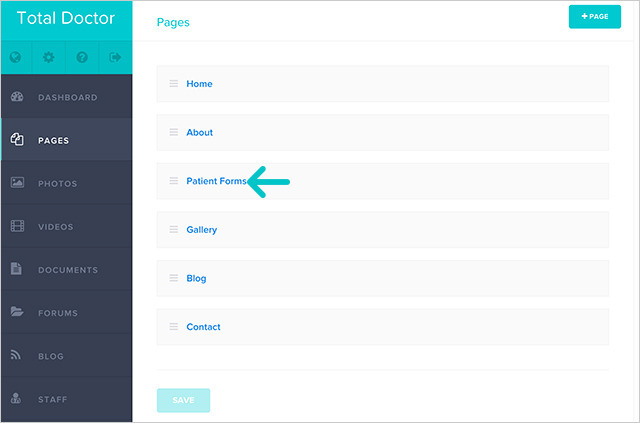Click the Videos film icon in sidebar

click(17, 226)
